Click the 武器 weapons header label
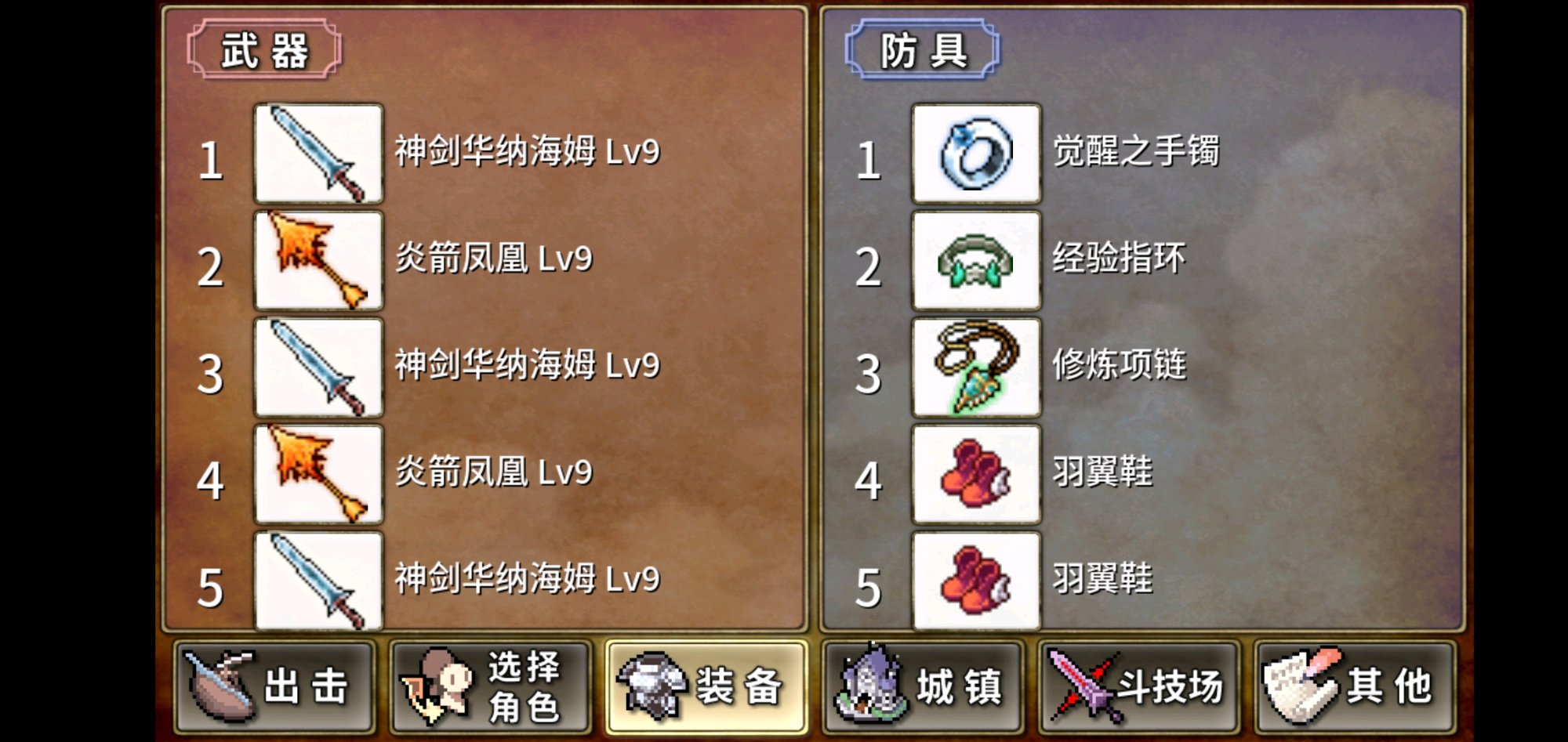The width and height of the screenshot is (1568, 742). pyautogui.click(x=264, y=51)
